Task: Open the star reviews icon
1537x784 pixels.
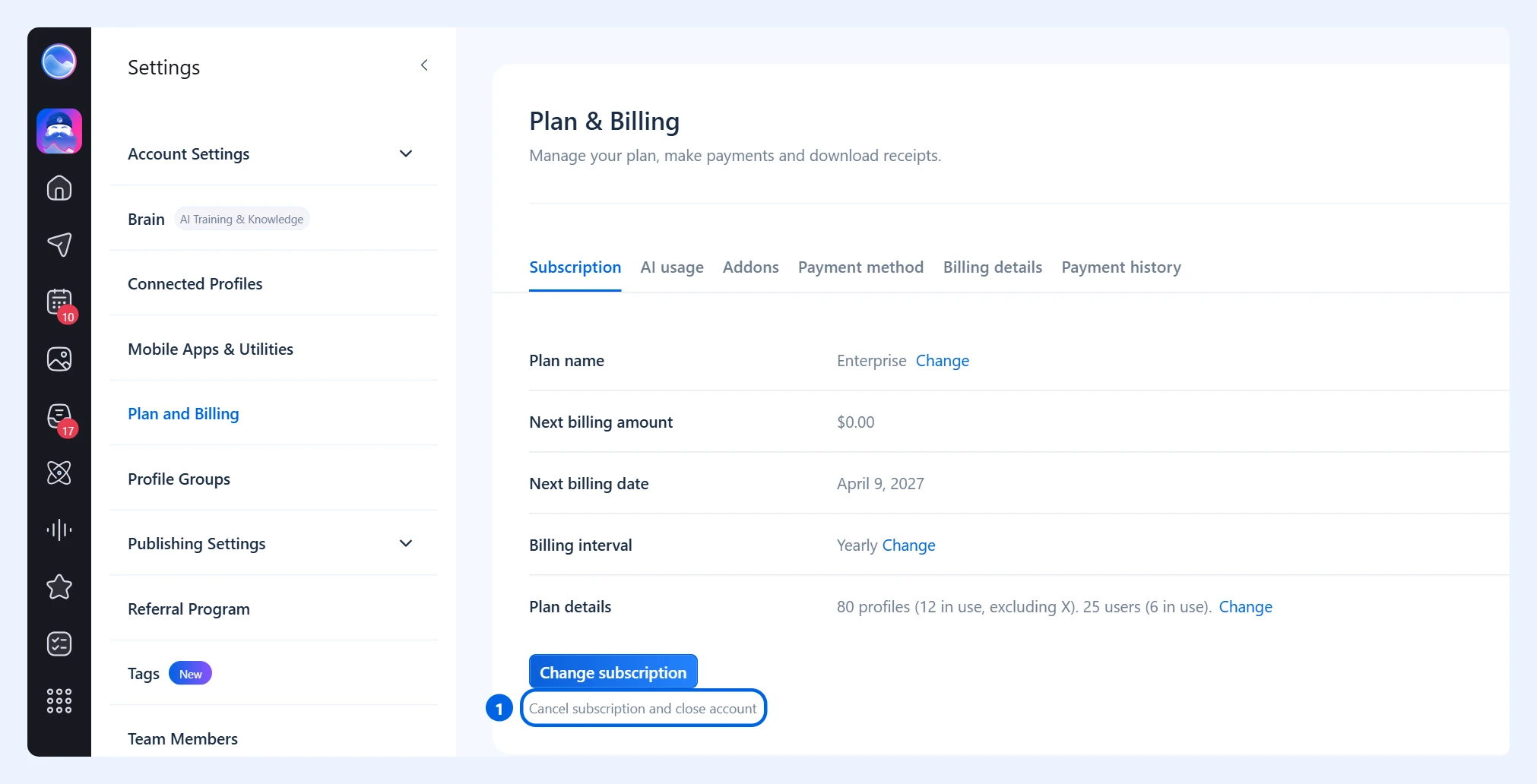Action: click(59, 586)
